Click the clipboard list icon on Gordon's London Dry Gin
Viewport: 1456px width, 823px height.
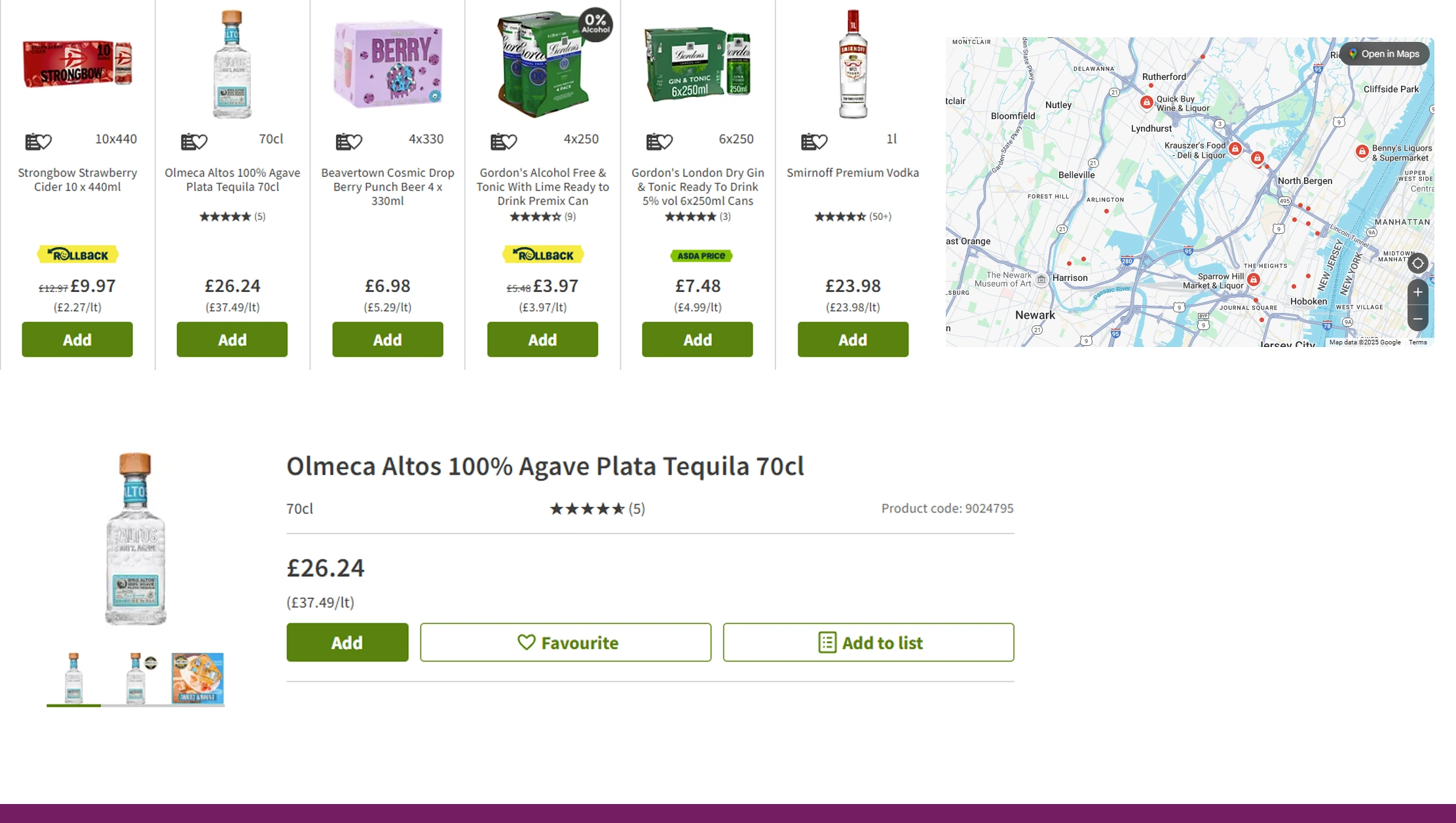pyautogui.click(x=652, y=139)
